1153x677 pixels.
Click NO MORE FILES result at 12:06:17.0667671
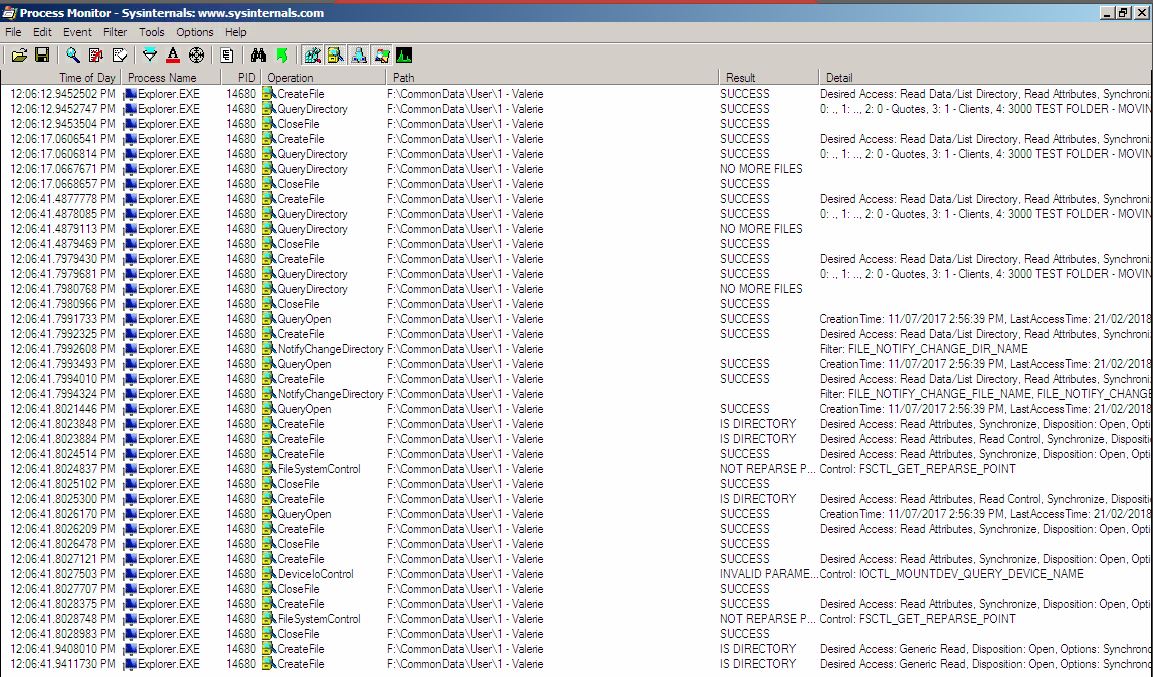pos(761,169)
